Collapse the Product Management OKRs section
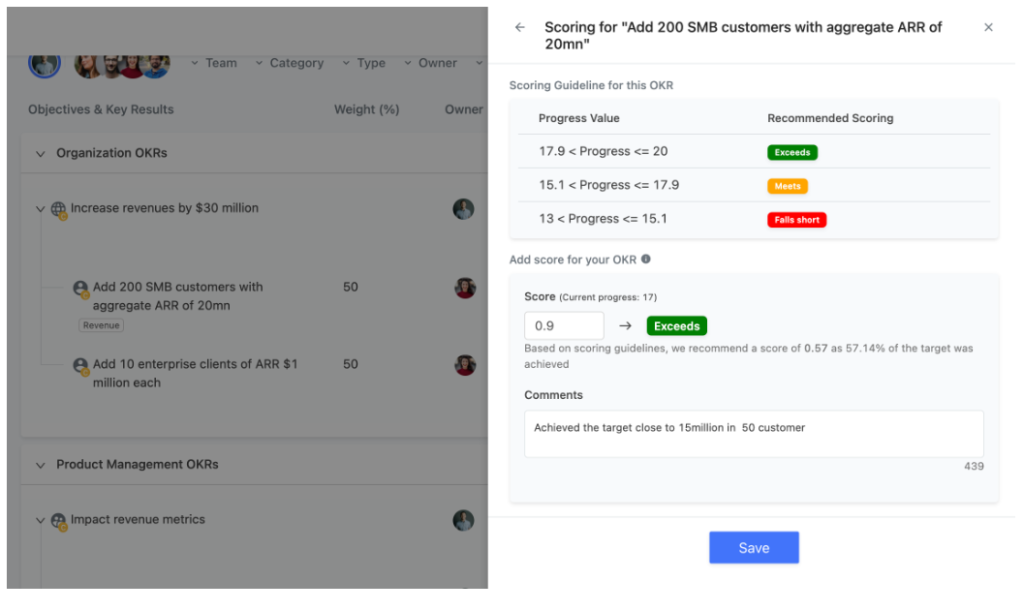The width and height of the screenshot is (1024, 612). (x=40, y=465)
